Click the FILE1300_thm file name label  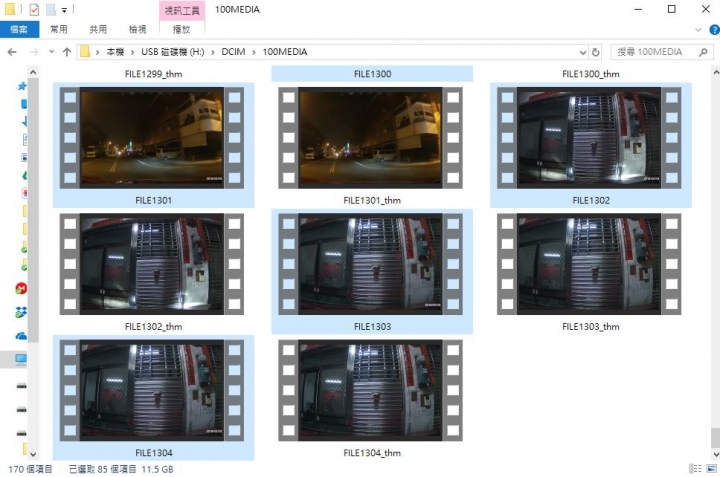tap(591, 74)
